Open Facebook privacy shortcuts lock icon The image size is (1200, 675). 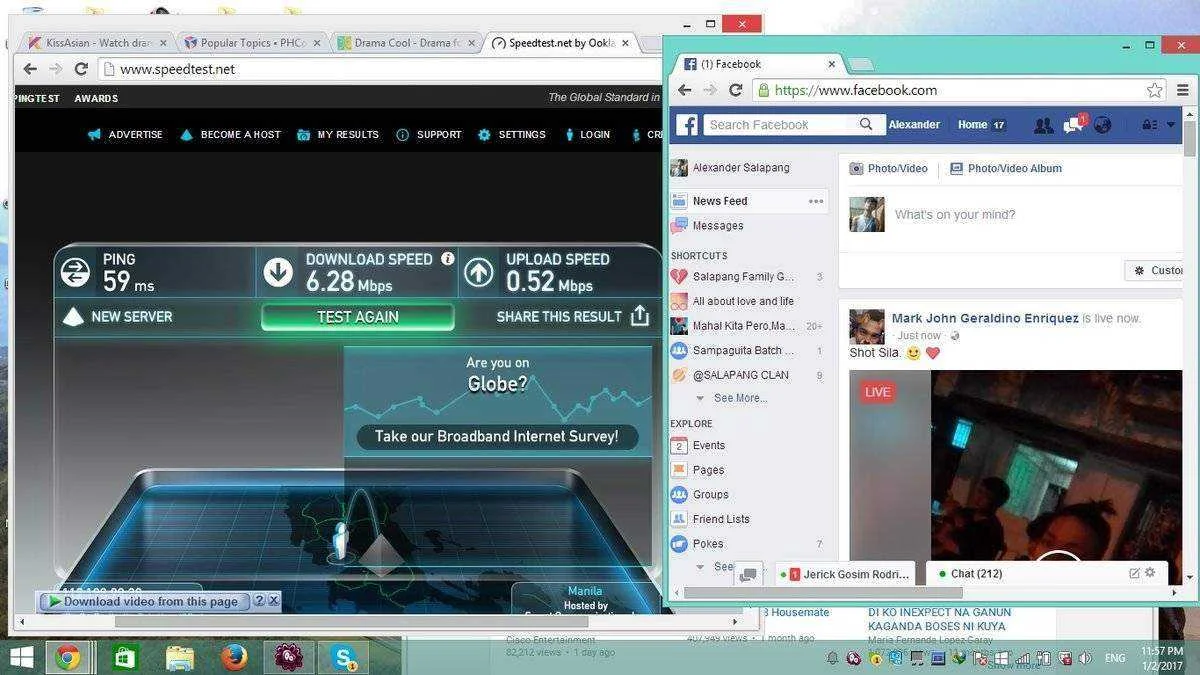click(x=1149, y=125)
